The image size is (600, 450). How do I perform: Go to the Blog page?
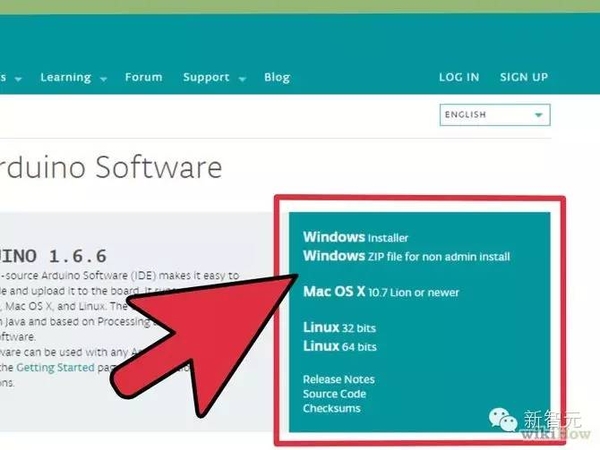(277, 77)
